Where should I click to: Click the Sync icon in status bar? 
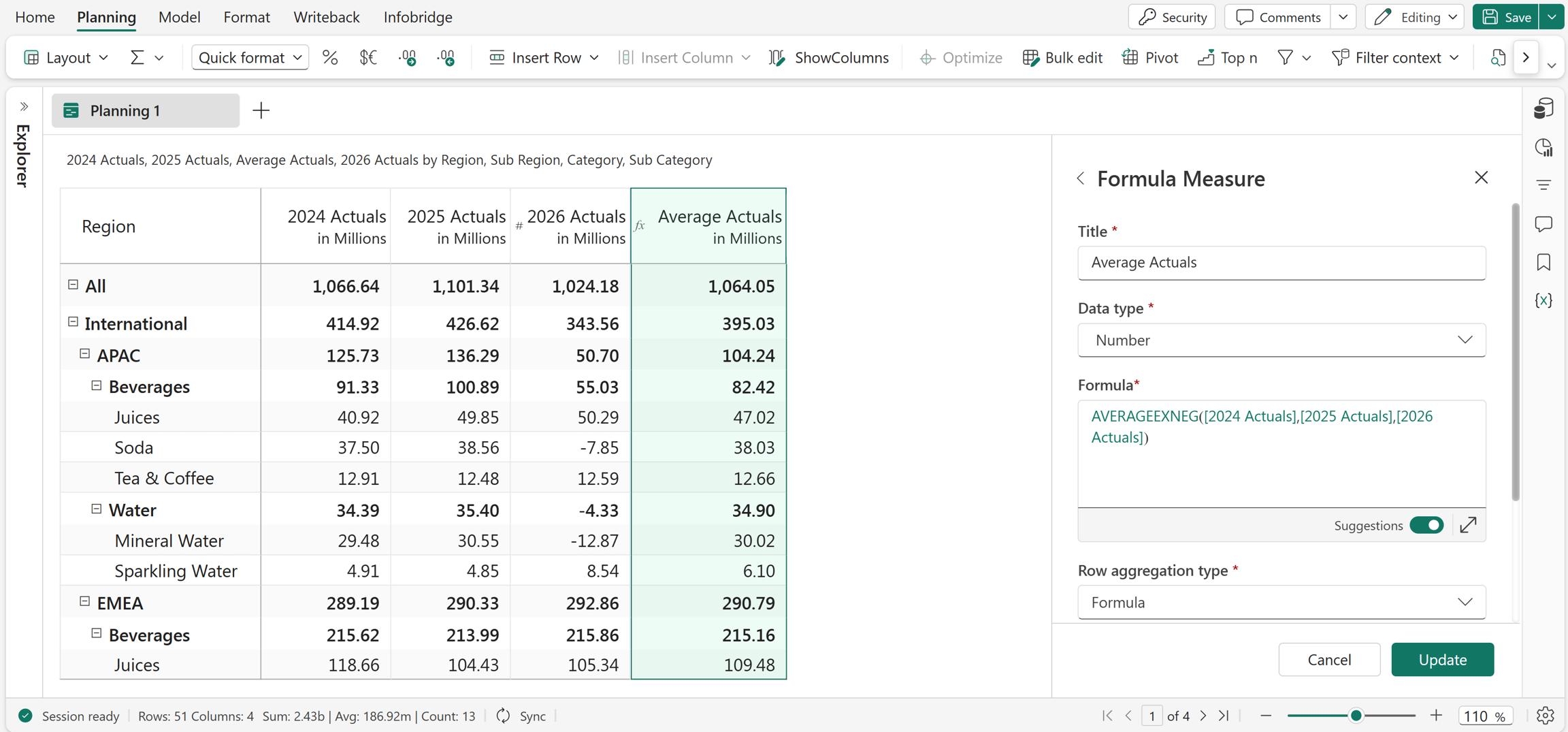[503, 716]
